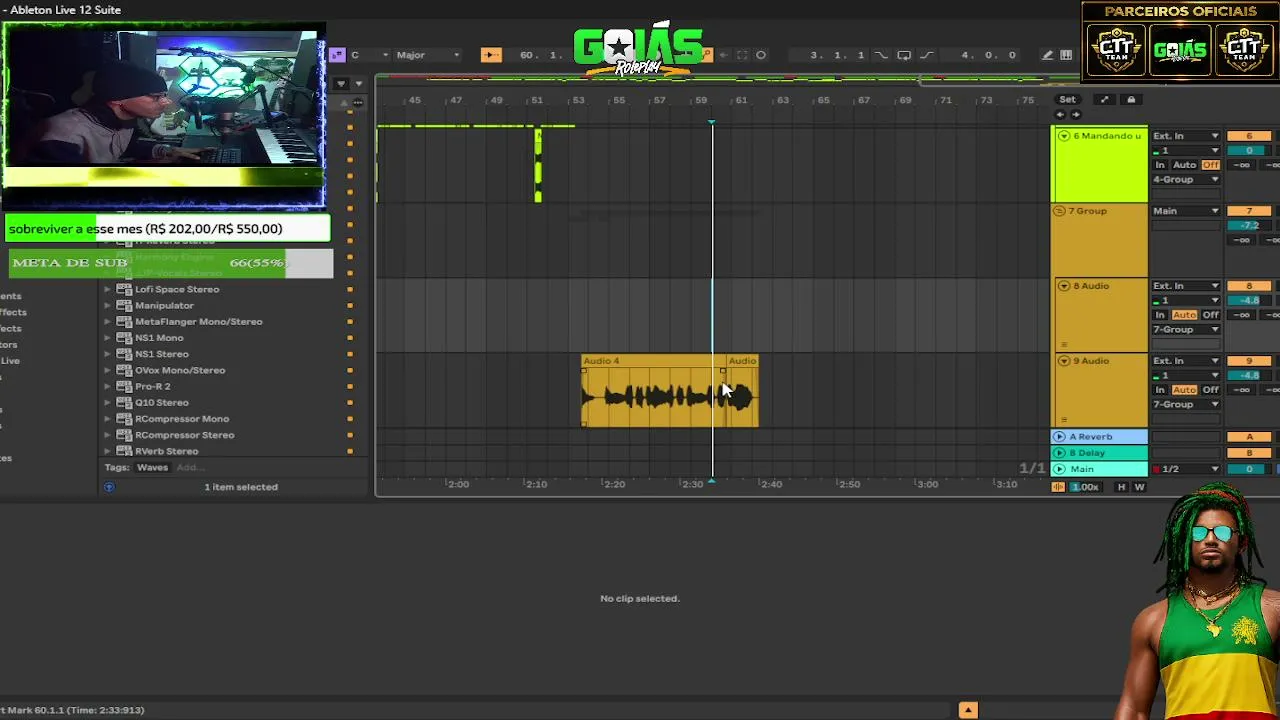Image resolution: width=1280 pixels, height=720 pixels.
Task: Unfold the B Delay return track
Action: pyautogui.click(x=1059, y=453)
